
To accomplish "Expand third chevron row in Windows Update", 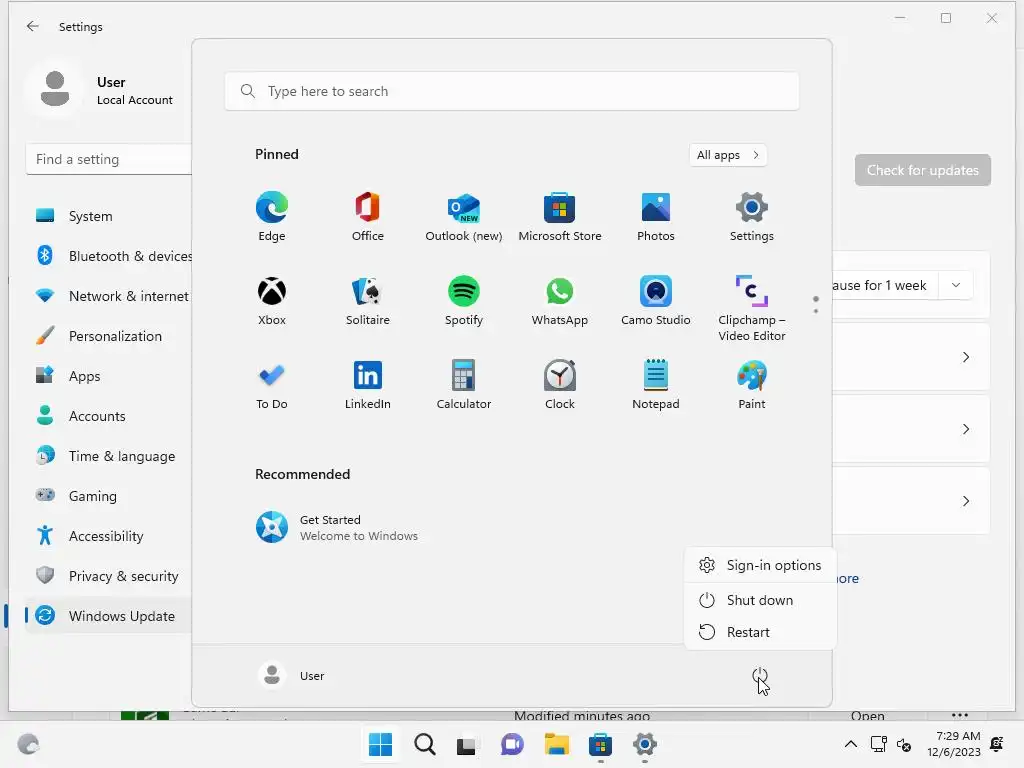I will pyautogui.click(x=966, y=501).
